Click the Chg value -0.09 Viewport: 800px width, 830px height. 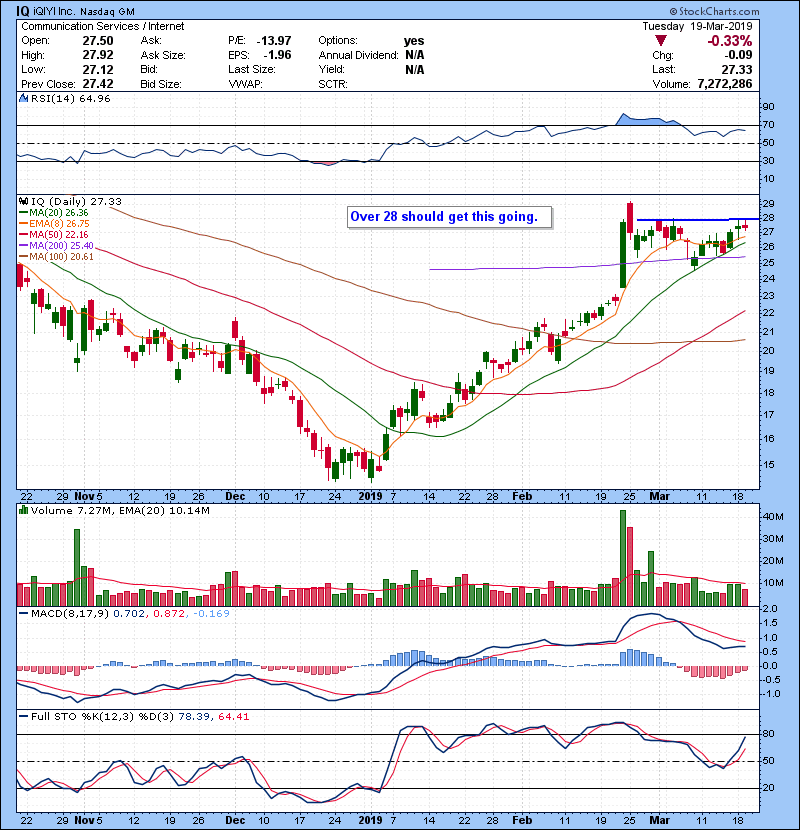(x=738, y=55)
